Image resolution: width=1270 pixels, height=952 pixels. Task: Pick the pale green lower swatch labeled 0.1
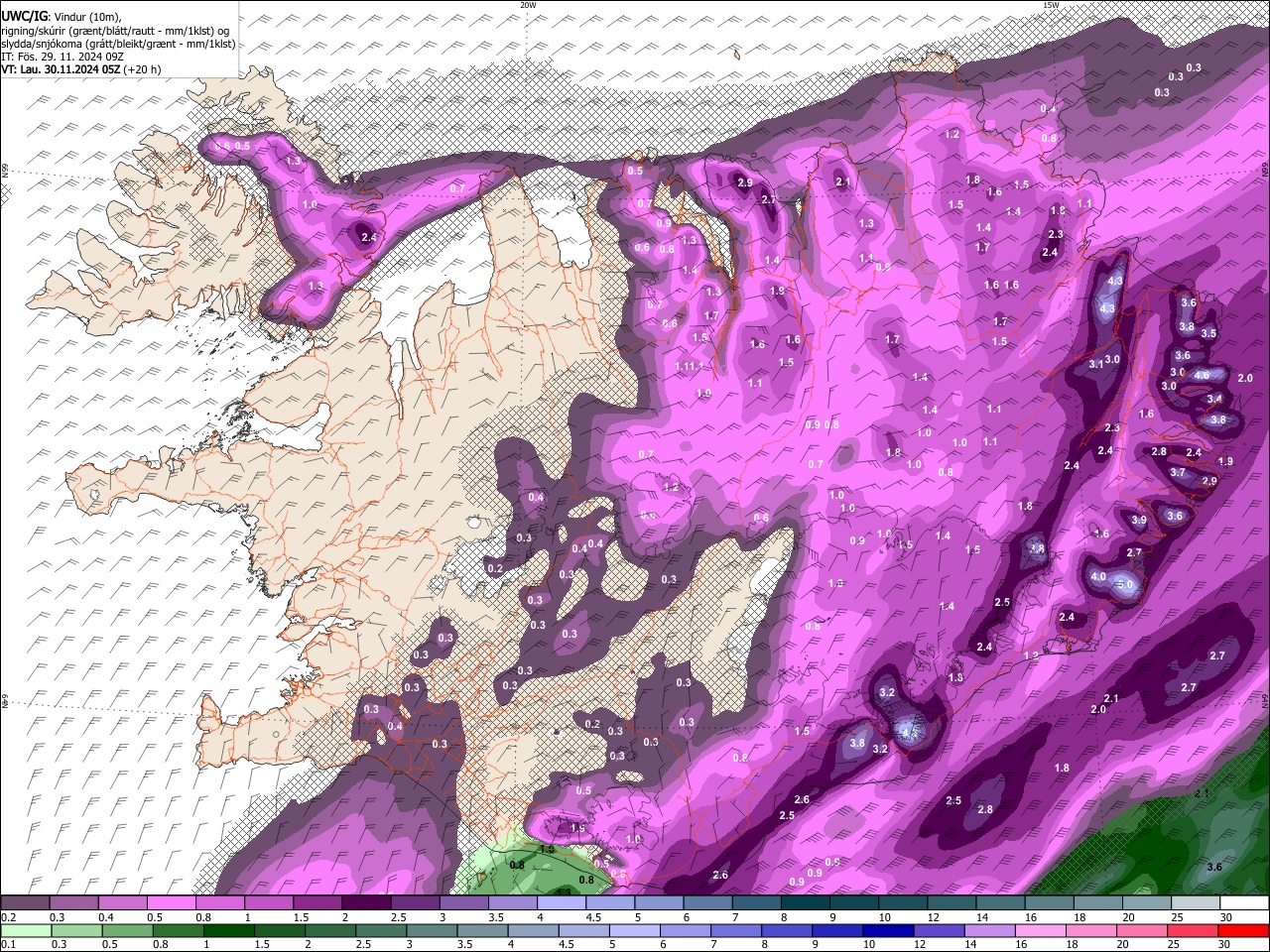coord(26,931)
